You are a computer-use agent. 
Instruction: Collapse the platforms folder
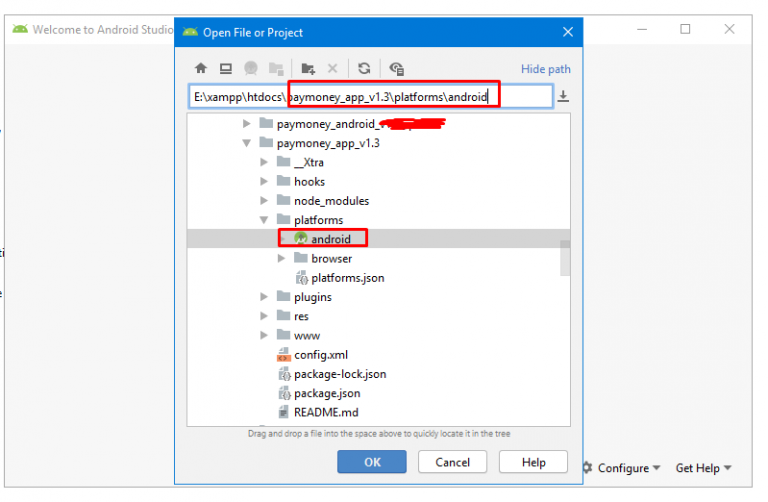pyautogui.click(x=265, y=220)
